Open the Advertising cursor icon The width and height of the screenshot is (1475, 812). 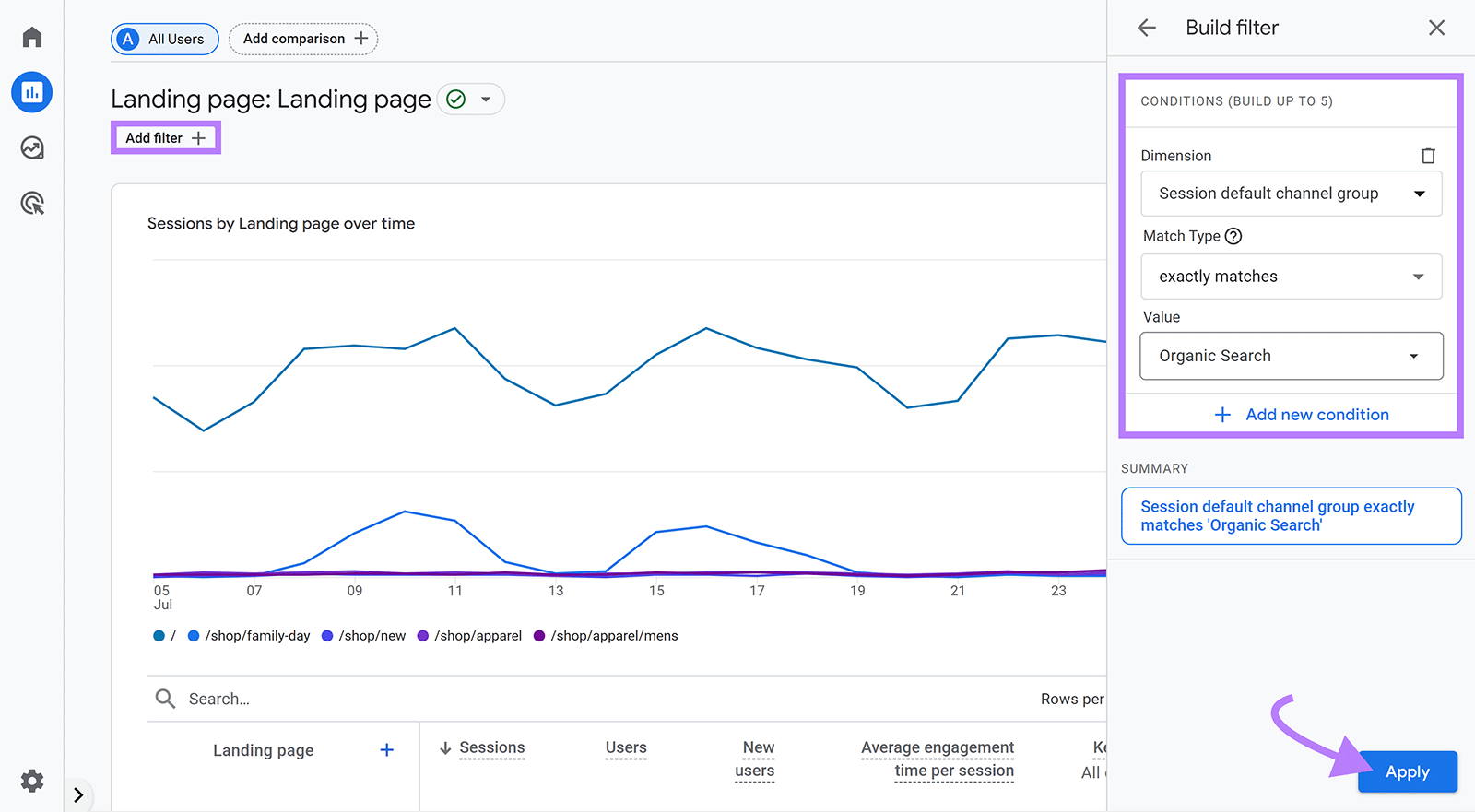[32, 203]
